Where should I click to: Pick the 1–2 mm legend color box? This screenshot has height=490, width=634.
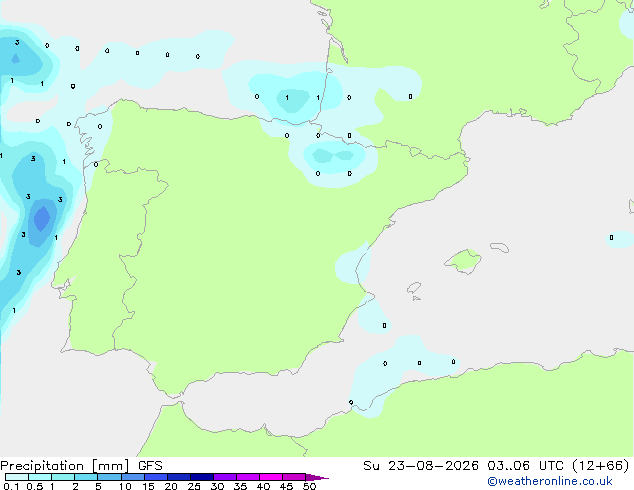tap(63, 477)
